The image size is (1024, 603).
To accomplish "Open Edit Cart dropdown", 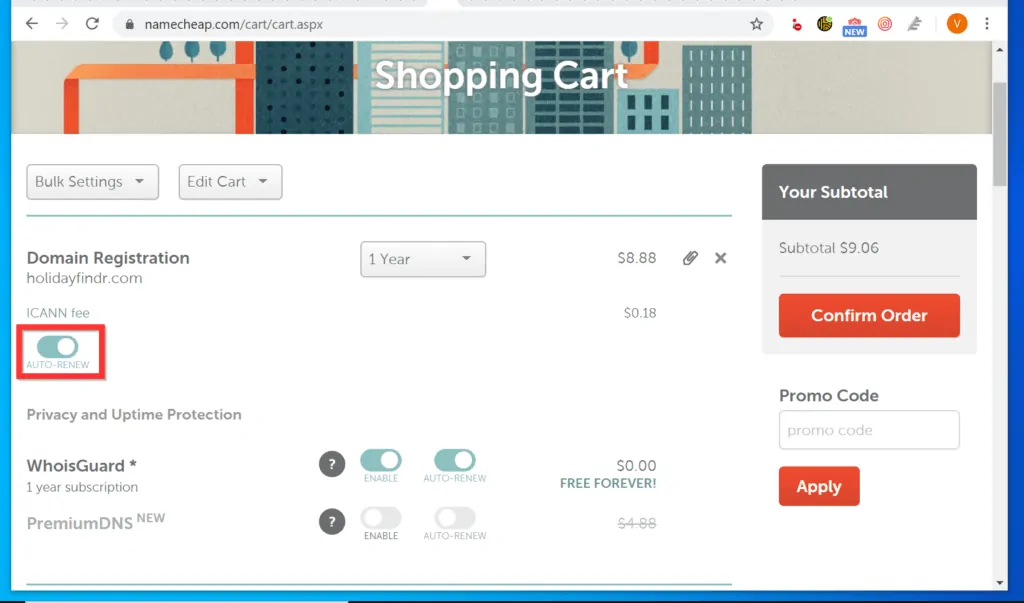I will [x=231, y=182].
